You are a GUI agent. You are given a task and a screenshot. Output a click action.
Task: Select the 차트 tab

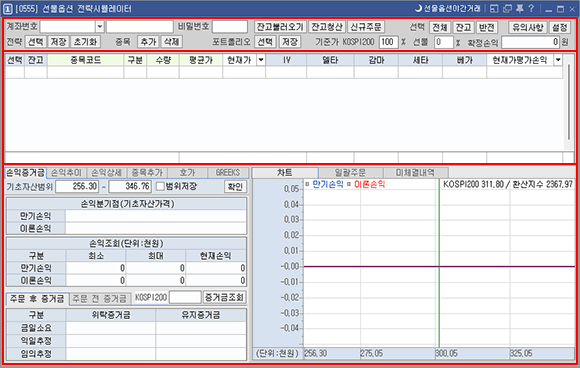[285, 172]
